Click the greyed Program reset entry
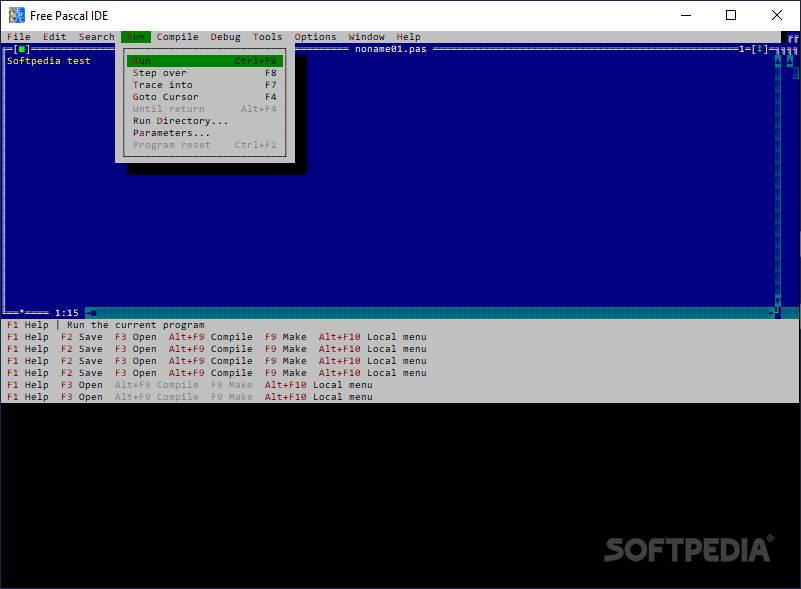The image size is (801, 589). coord(205,145)
